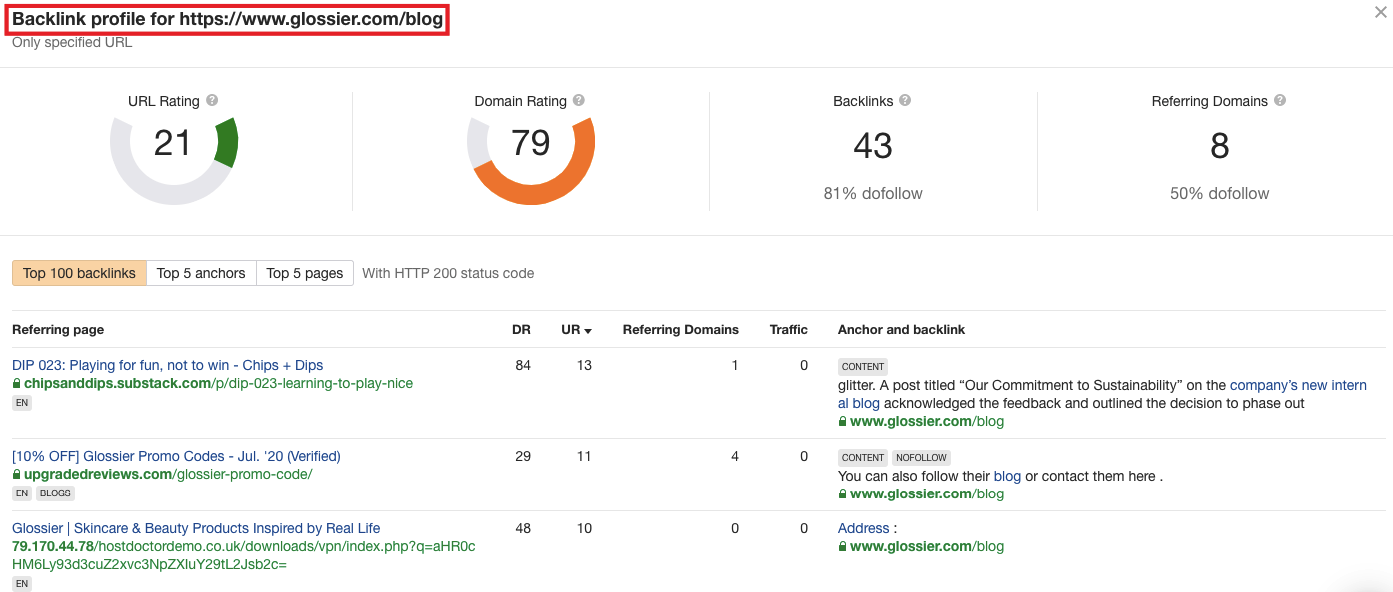The width and height of the screenshot is (1393, 592).
Task: Open help icon next to Referring Domains
Action: (1280, 101)
